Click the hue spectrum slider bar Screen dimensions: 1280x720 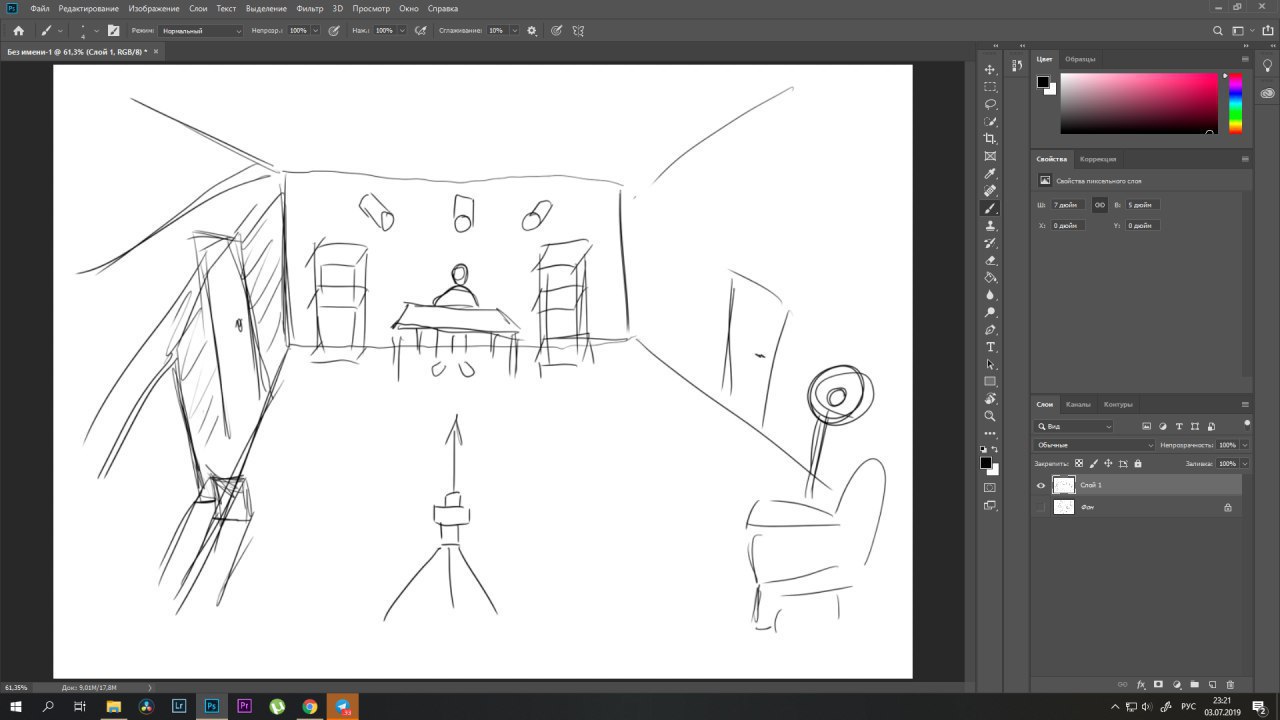point(1235,104)
